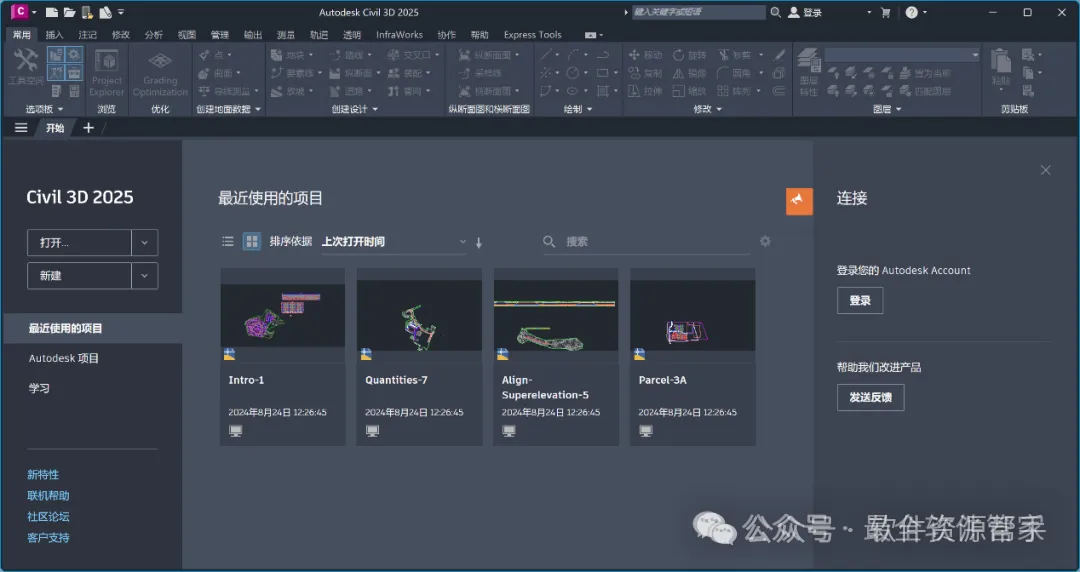Open the layer name combo box in 图层 panel
This screenshot has height=572, width=1080.
tap(902, 54)
